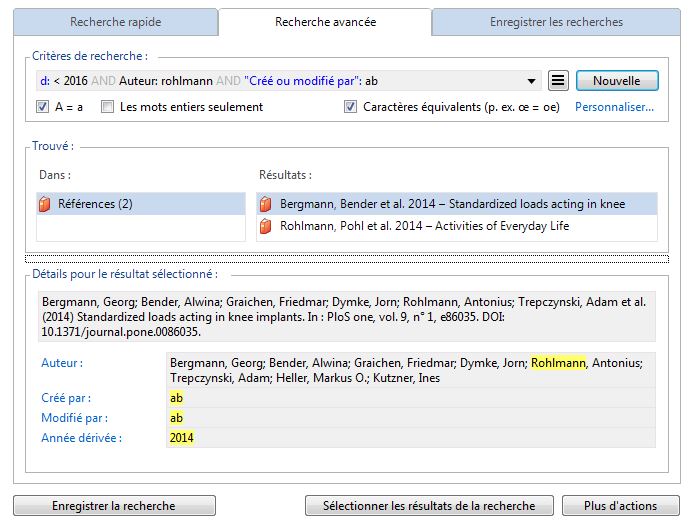This screenshot has width=690, height=525.
Task: Click the book icon of the Bergmann result
Action: point(266,204)
